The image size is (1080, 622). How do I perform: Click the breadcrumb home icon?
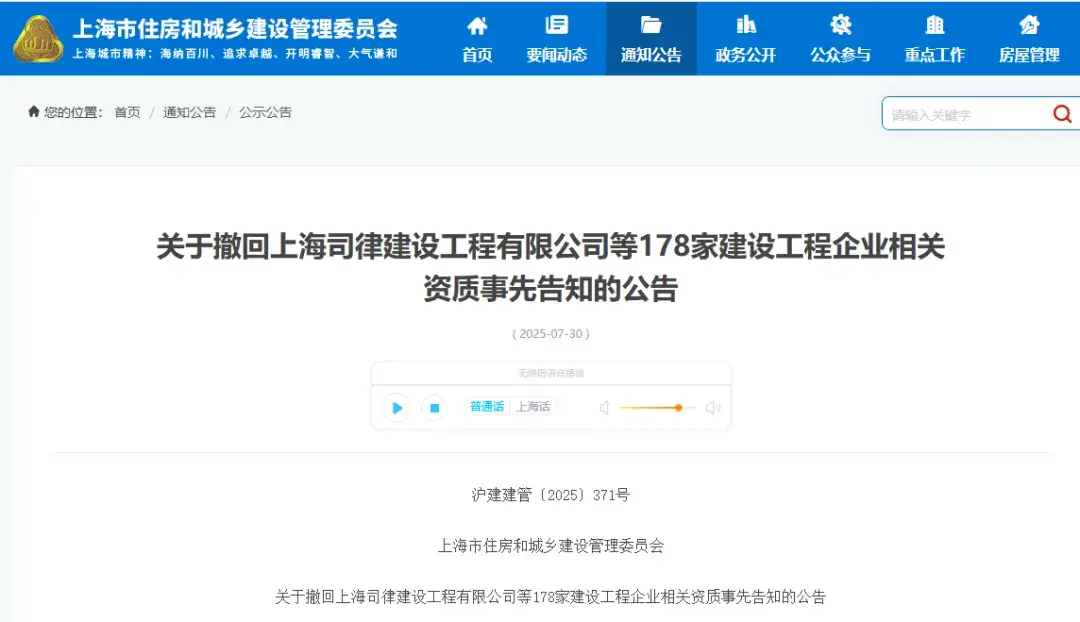point(33,112)
